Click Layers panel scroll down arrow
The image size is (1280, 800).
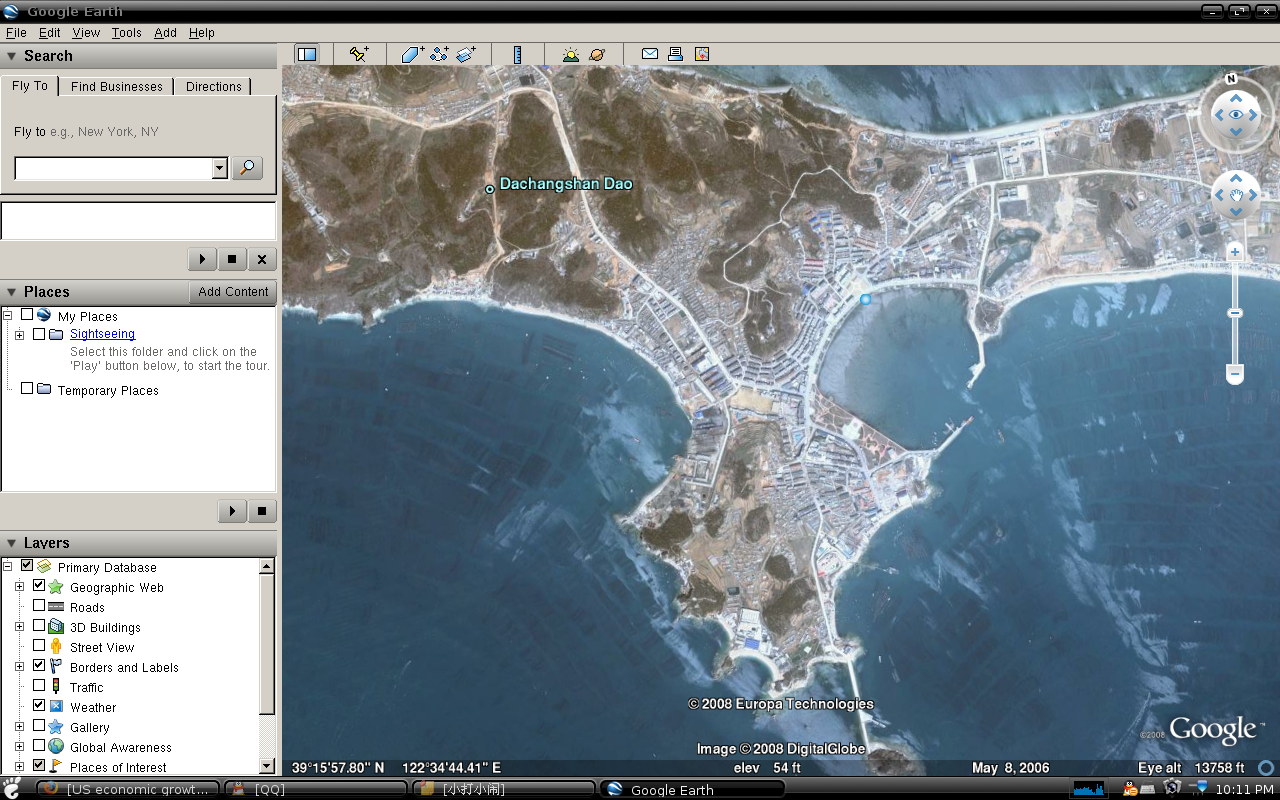267,766
